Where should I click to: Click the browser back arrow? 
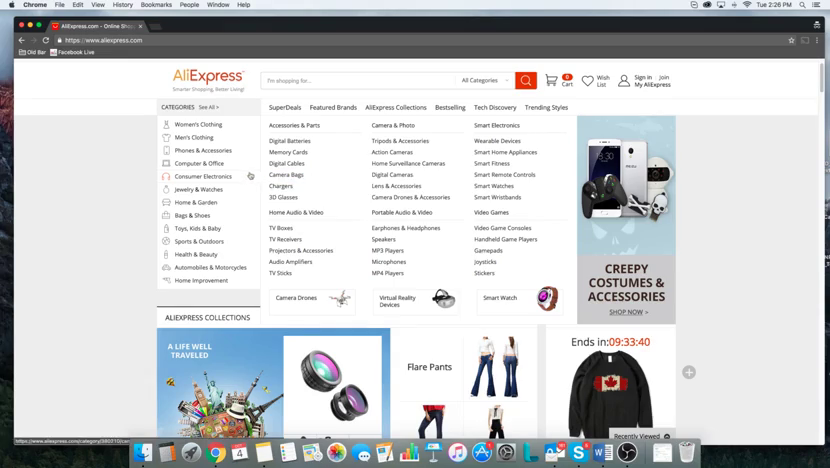(22, 40)
